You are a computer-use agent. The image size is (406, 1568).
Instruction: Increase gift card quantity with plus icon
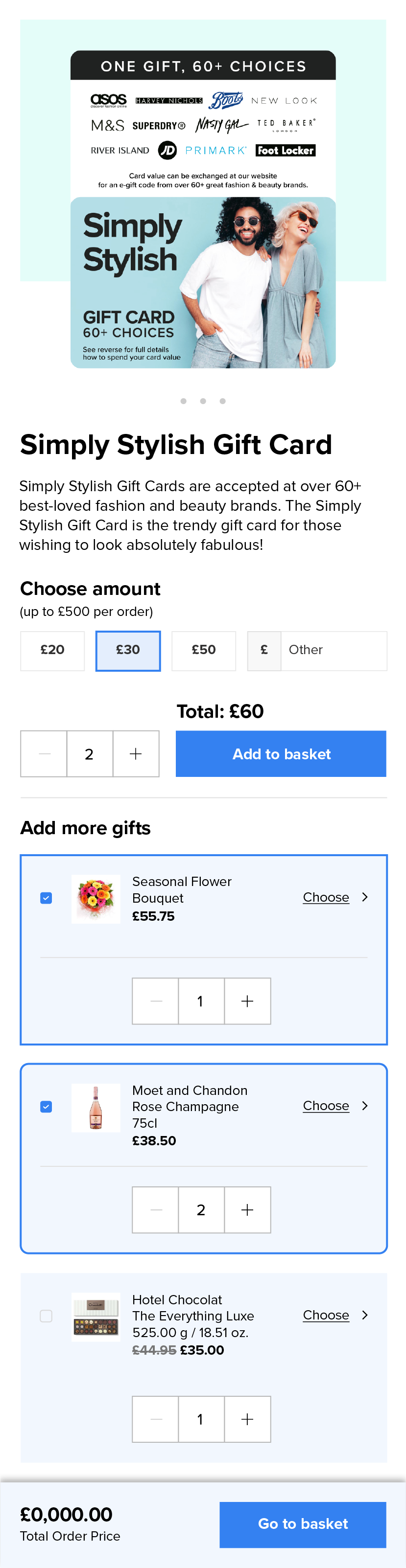click(x=136, y=753)
